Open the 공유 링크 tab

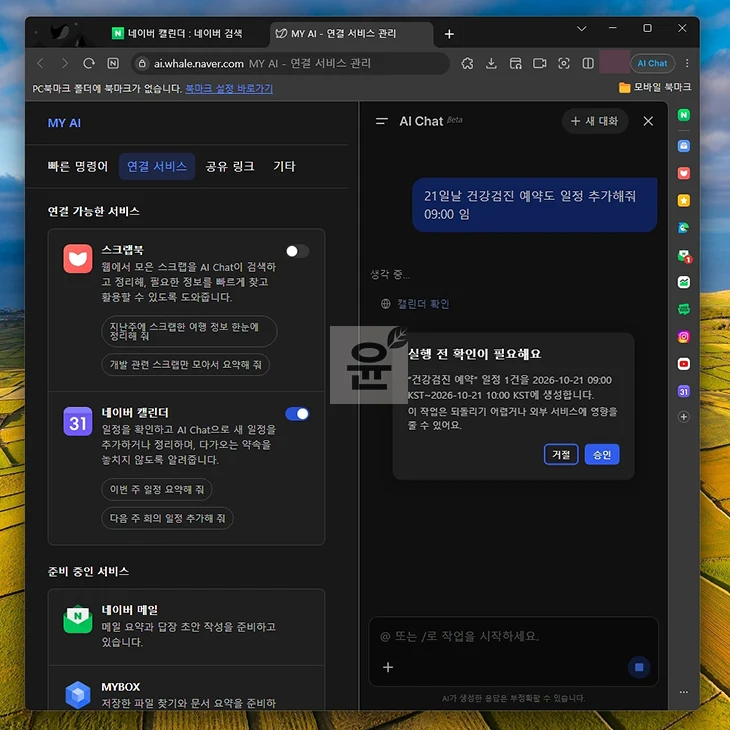230,166
